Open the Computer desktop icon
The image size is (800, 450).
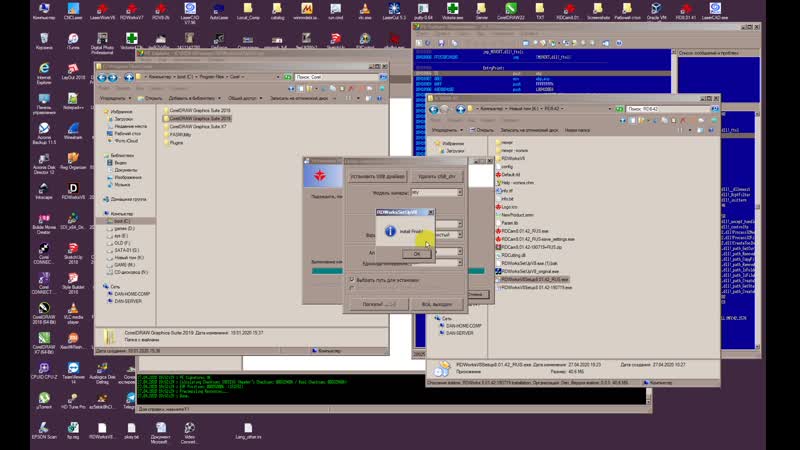[44, 11]
